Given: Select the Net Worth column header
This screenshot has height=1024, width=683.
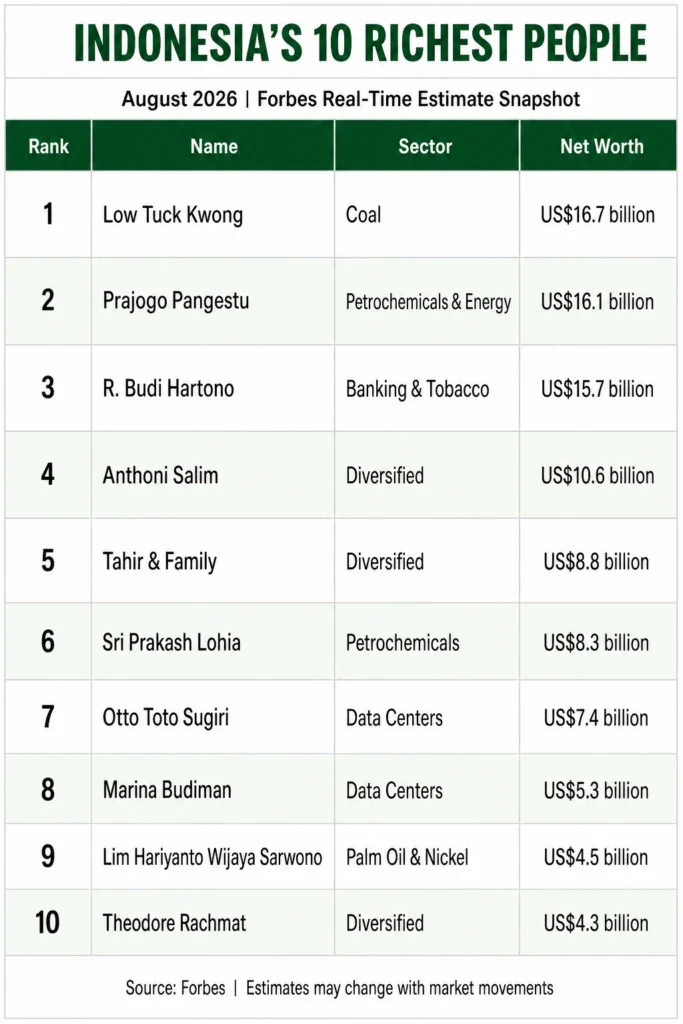Looking at the screenshot, I should click(601, 146).
